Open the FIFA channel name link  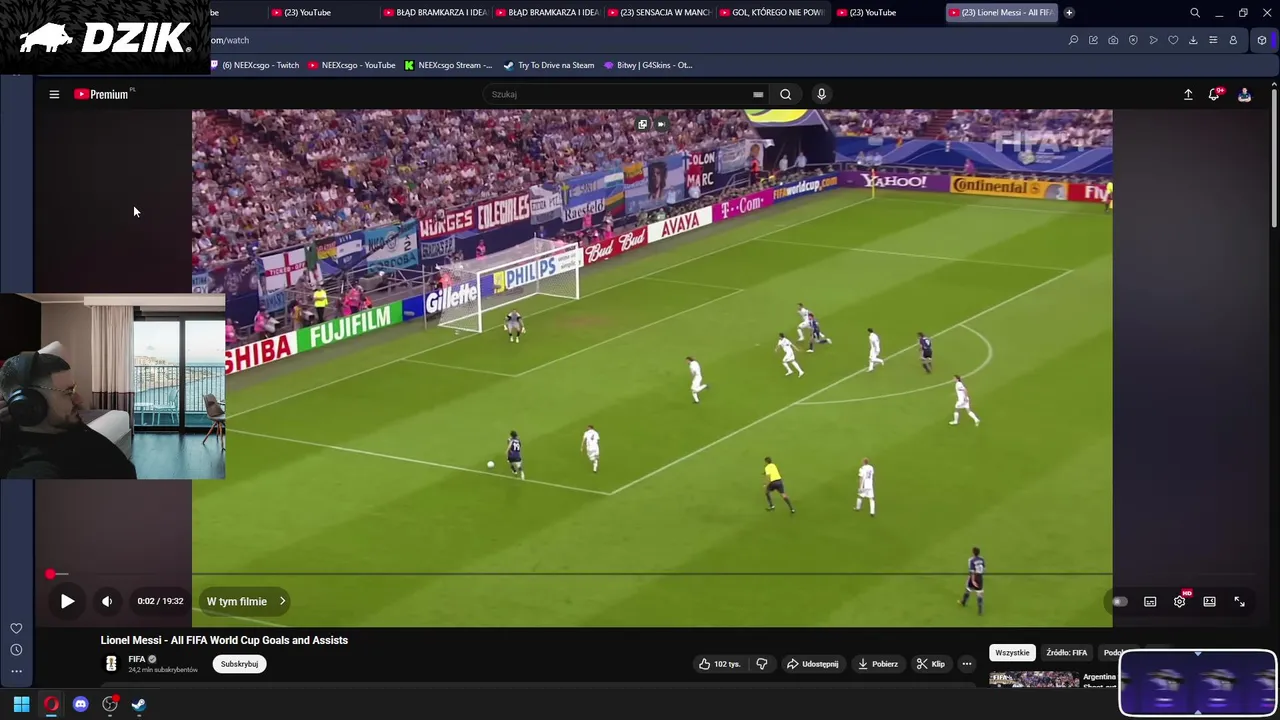137,659
